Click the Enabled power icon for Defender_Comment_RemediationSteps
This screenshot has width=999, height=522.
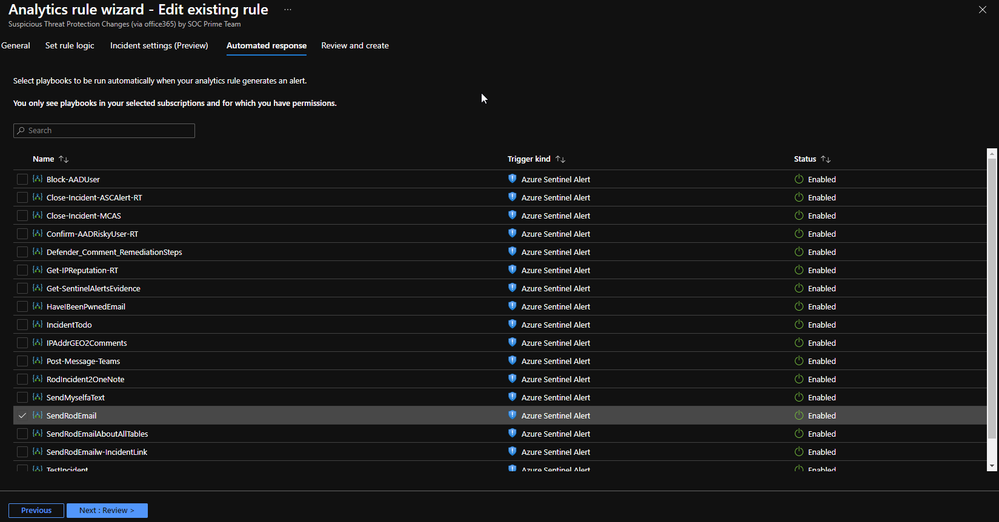[799, 252]
